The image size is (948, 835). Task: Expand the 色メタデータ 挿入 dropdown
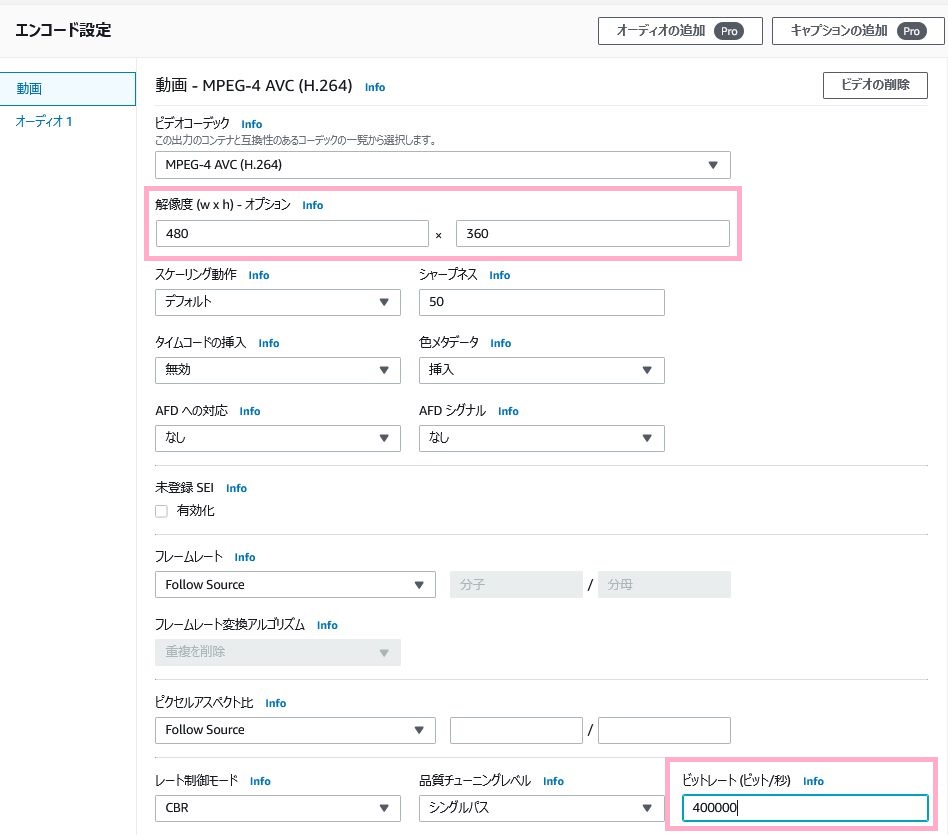tap(542, 370)
